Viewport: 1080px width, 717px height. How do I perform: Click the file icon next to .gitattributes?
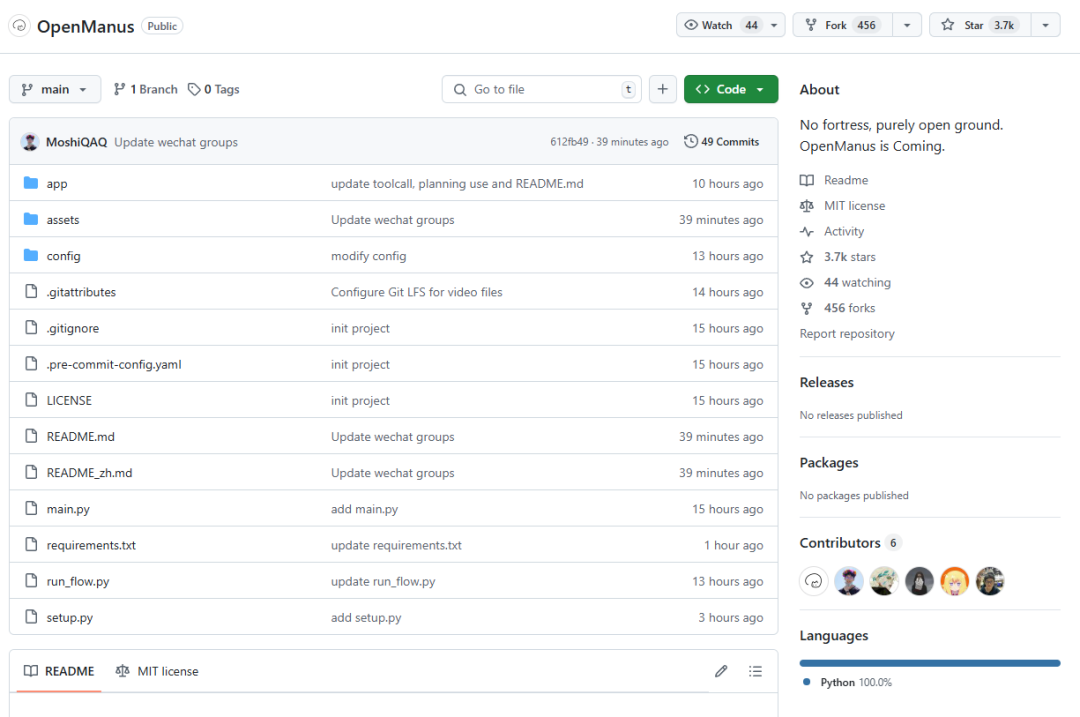[x=31, y=291]
